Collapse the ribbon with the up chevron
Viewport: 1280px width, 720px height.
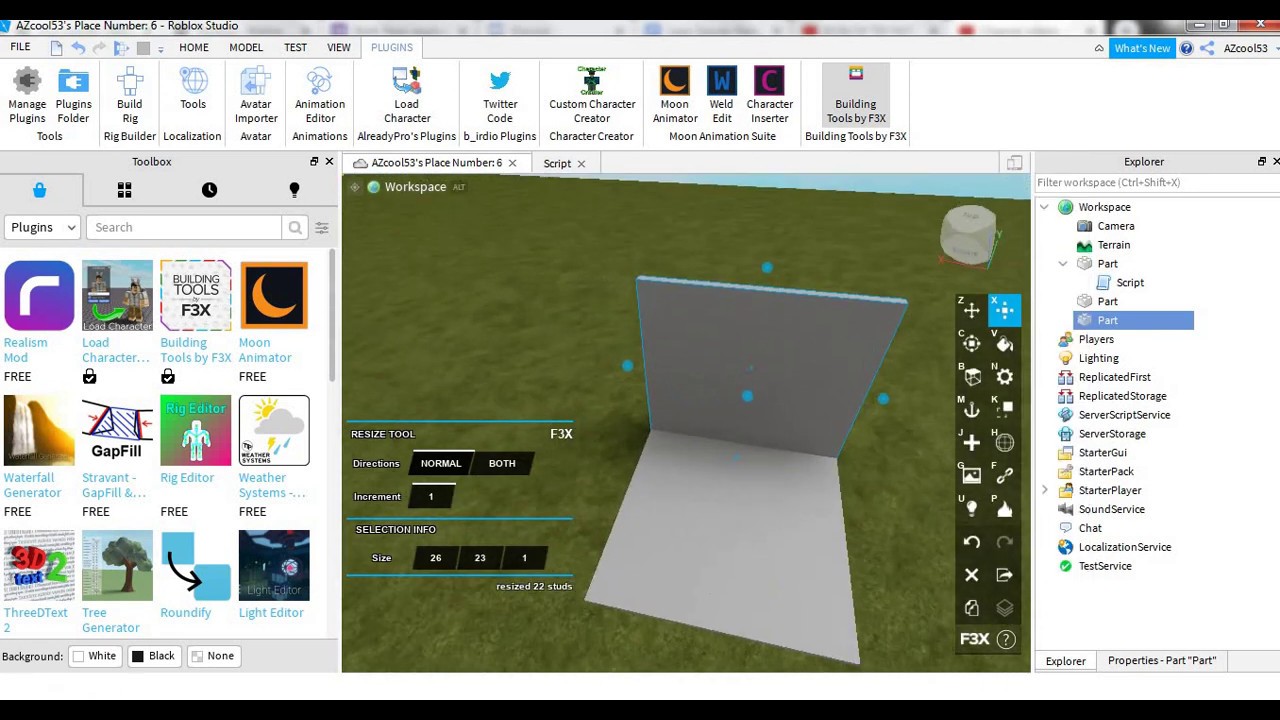click(1099, 48)
